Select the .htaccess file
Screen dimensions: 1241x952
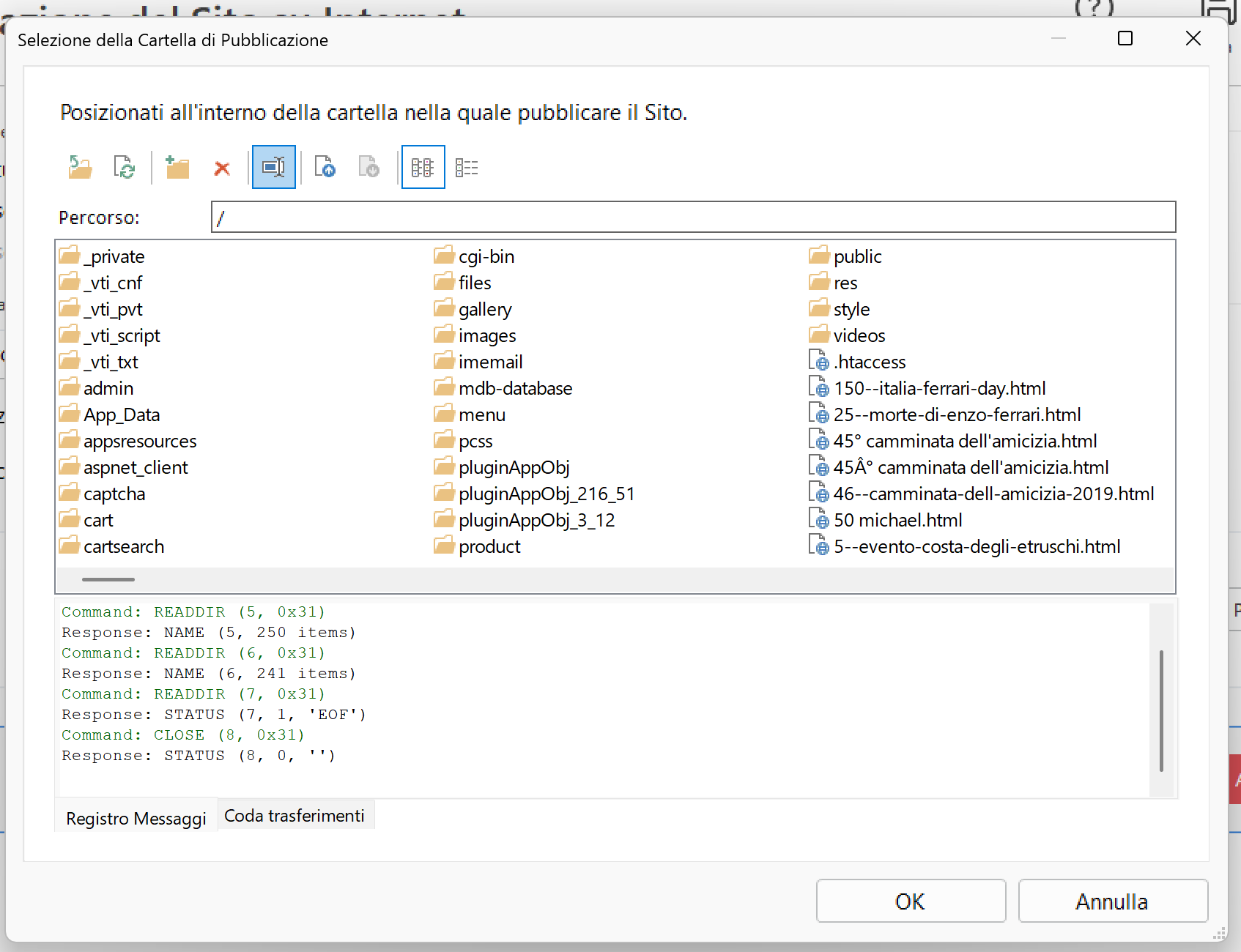[x=857, y=362]
